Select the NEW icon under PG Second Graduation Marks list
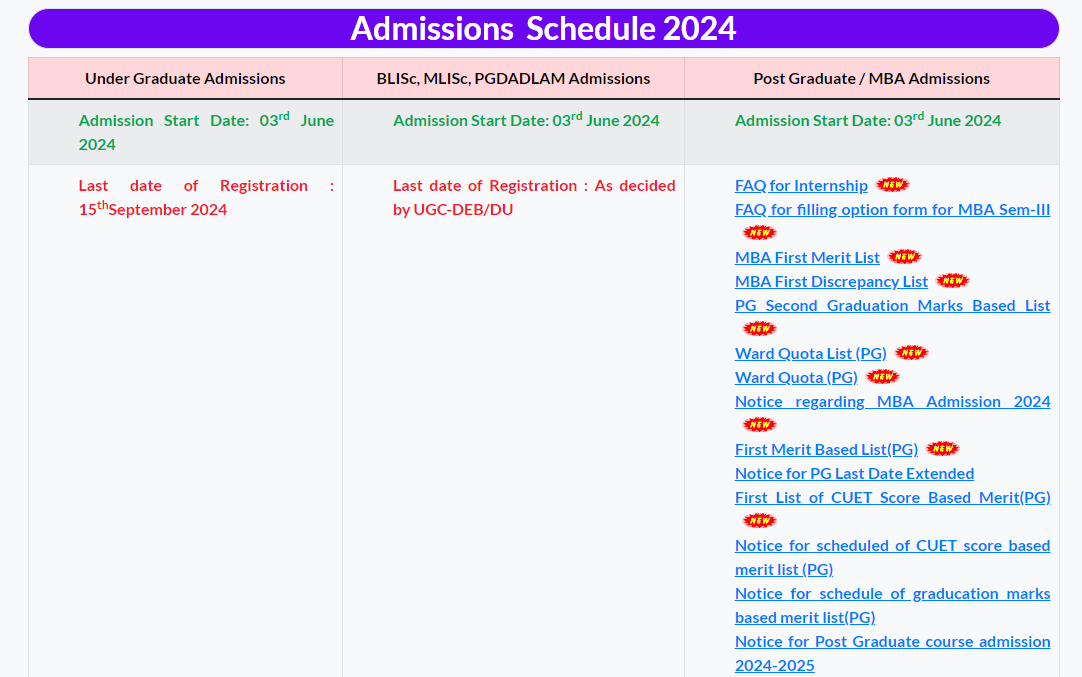Screen dimensions: 1082x677 click(760, 328)
